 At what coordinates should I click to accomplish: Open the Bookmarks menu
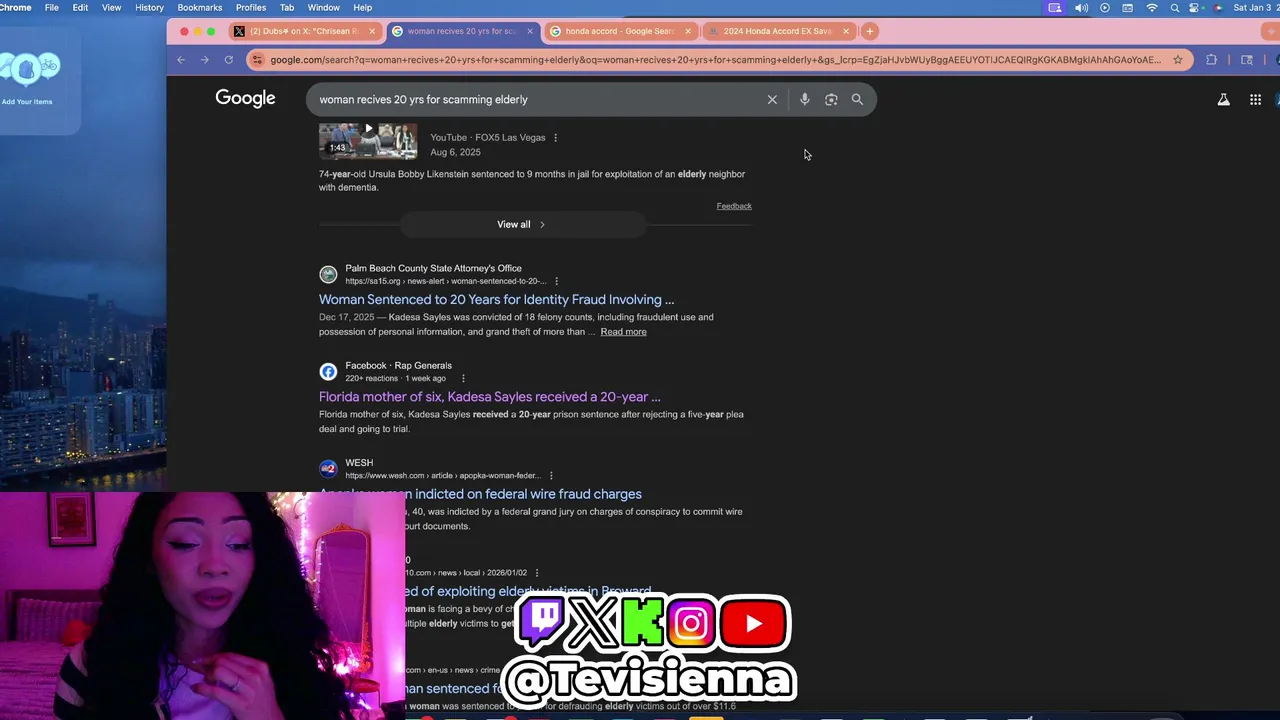point(200,8)
